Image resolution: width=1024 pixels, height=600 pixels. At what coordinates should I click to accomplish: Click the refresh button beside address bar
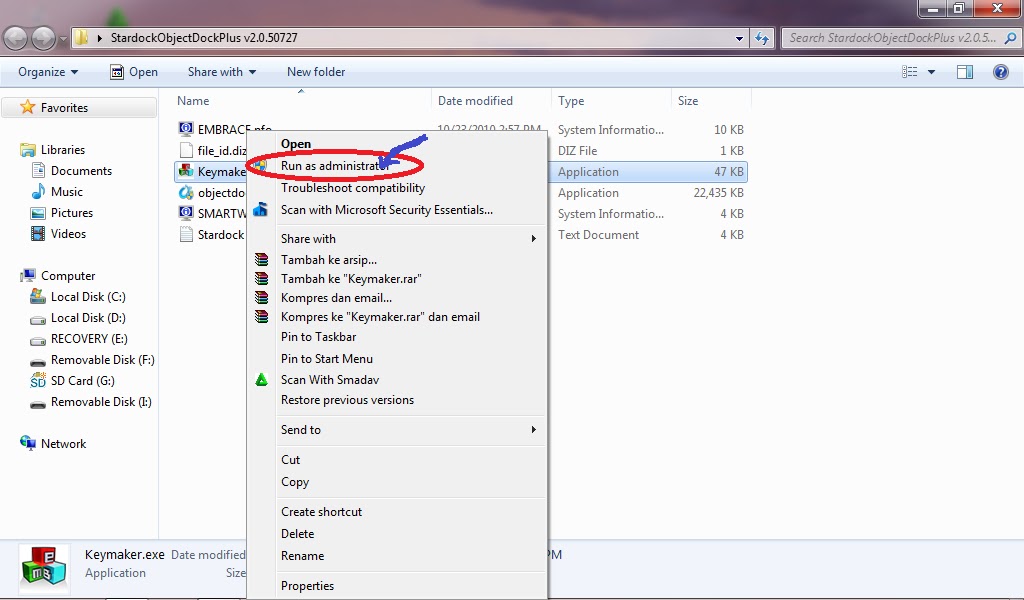point(762,39)
